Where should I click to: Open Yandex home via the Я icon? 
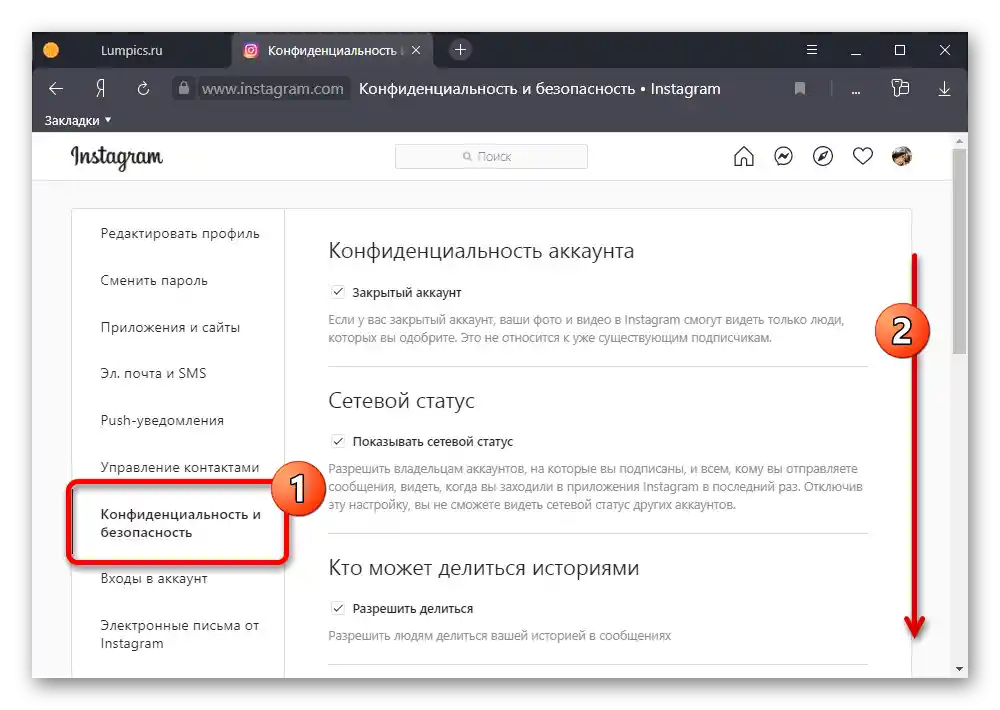coord(100,89)
